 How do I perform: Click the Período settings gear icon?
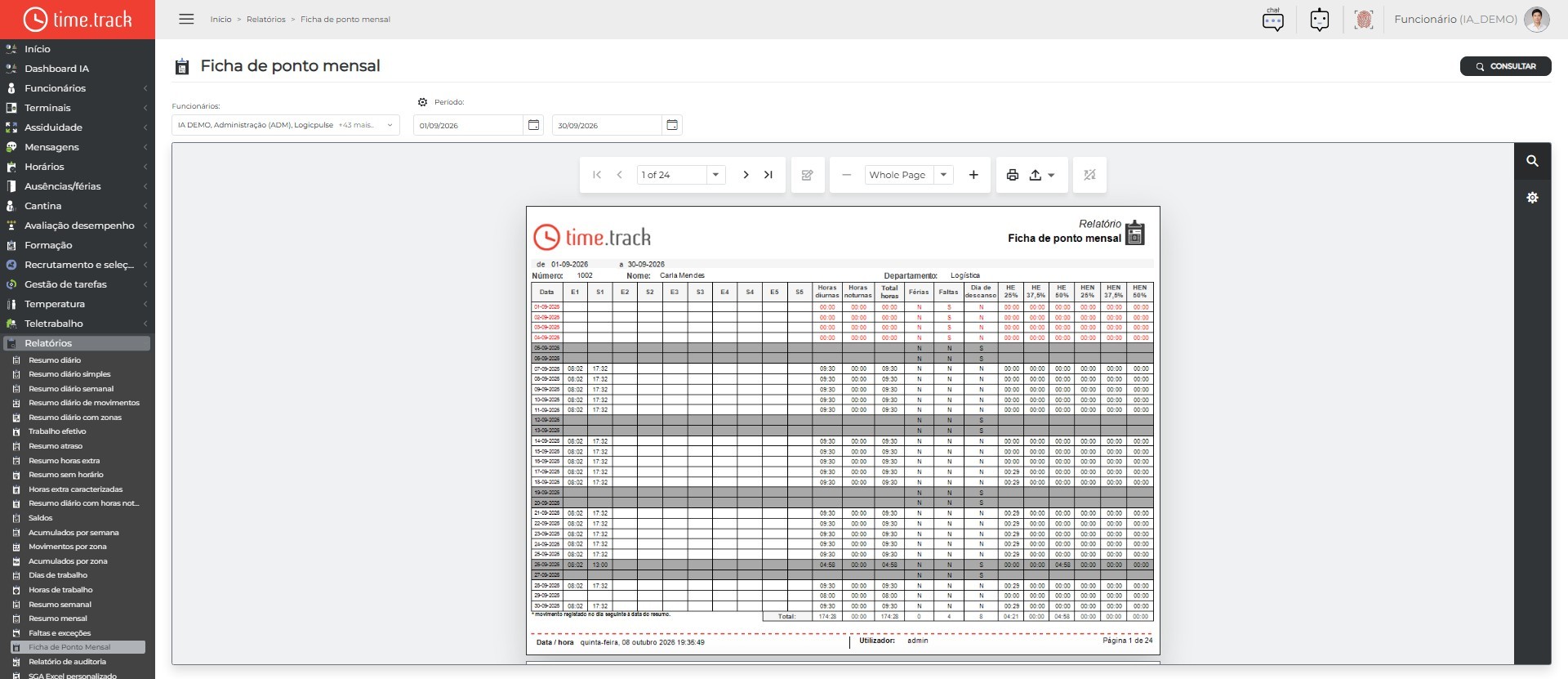coord(422,102)
